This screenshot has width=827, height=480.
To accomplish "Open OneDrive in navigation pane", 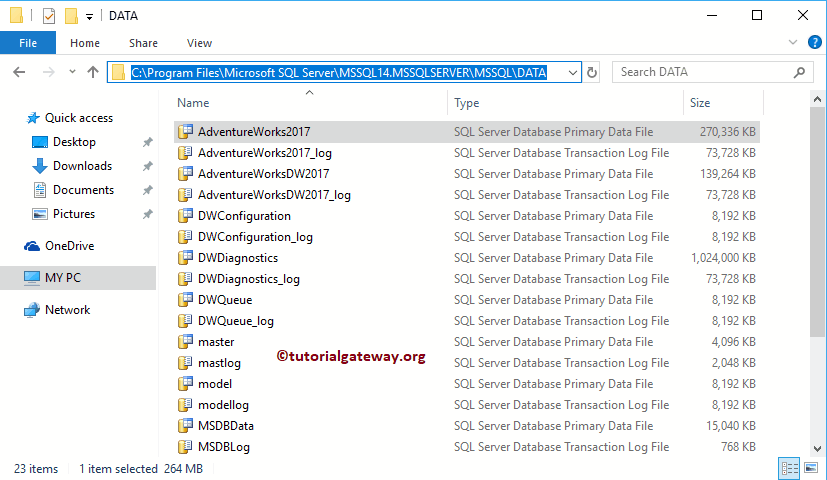I will click(69, 246).
